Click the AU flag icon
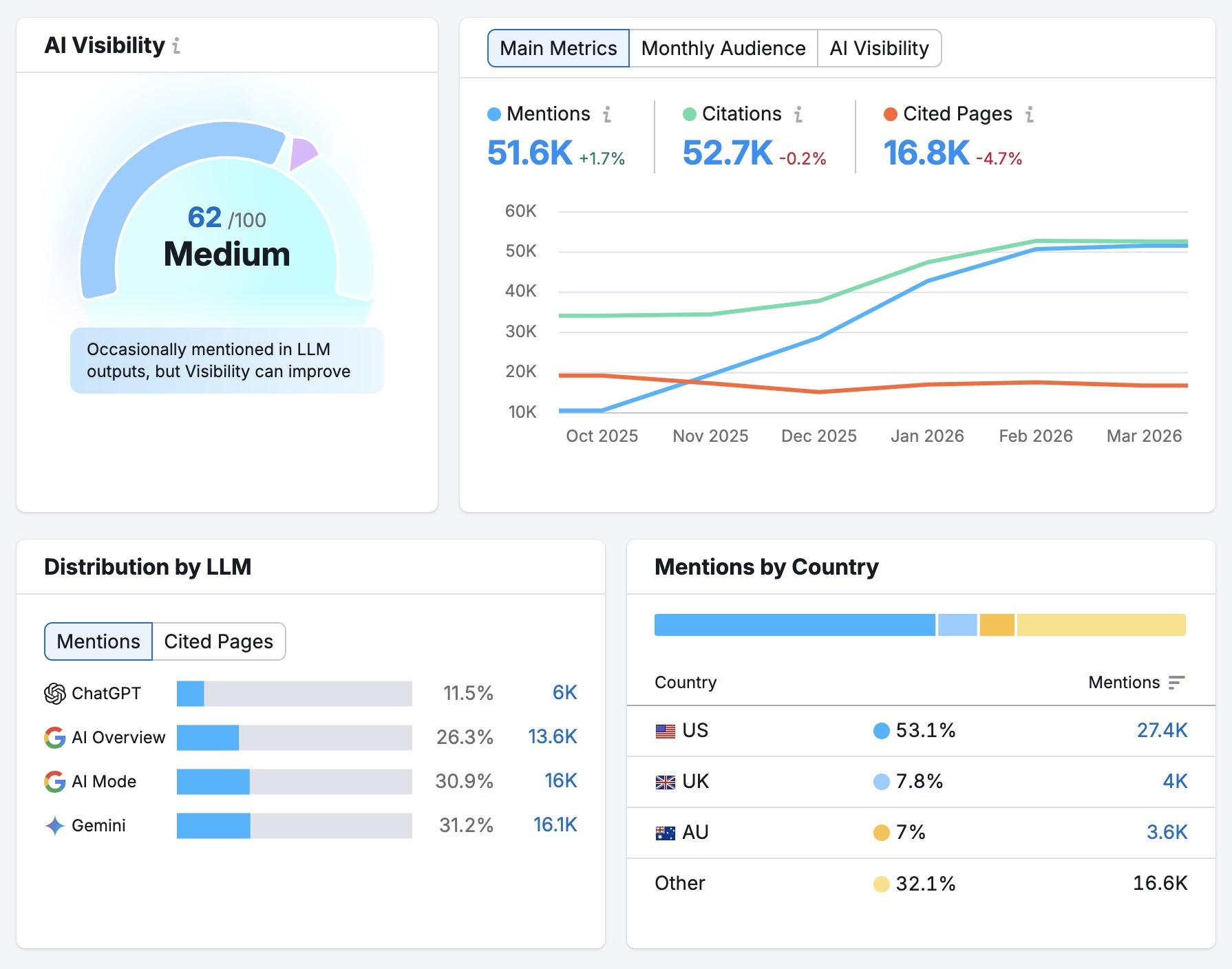 pos(665,832)
